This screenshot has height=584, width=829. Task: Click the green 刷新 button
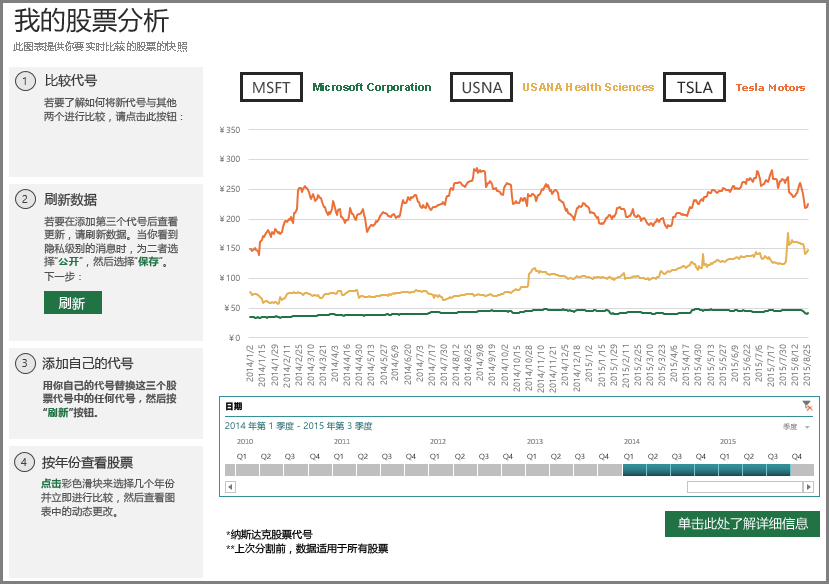[x=72, y=303]
